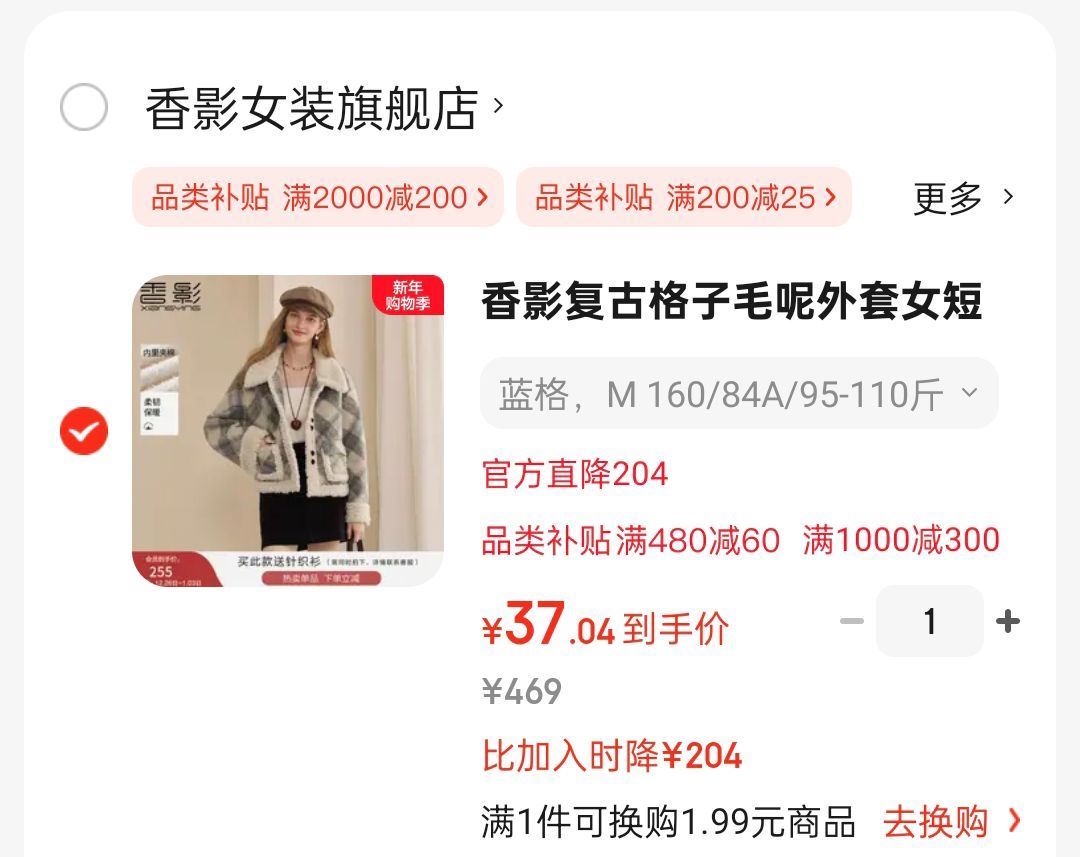The width and height of the screenshot is (1080, 857).
Task: Increase item quantity with plus icon
Action: point(1008,621)
